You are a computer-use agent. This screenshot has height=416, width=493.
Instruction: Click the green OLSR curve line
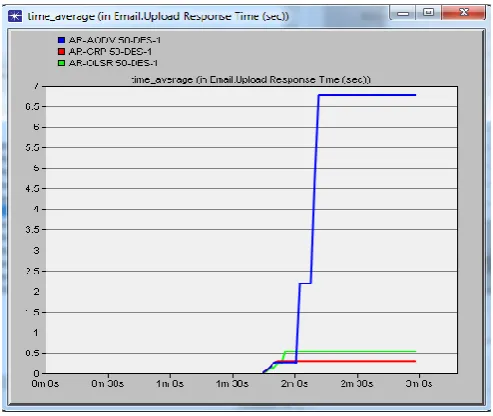point(350,351)
